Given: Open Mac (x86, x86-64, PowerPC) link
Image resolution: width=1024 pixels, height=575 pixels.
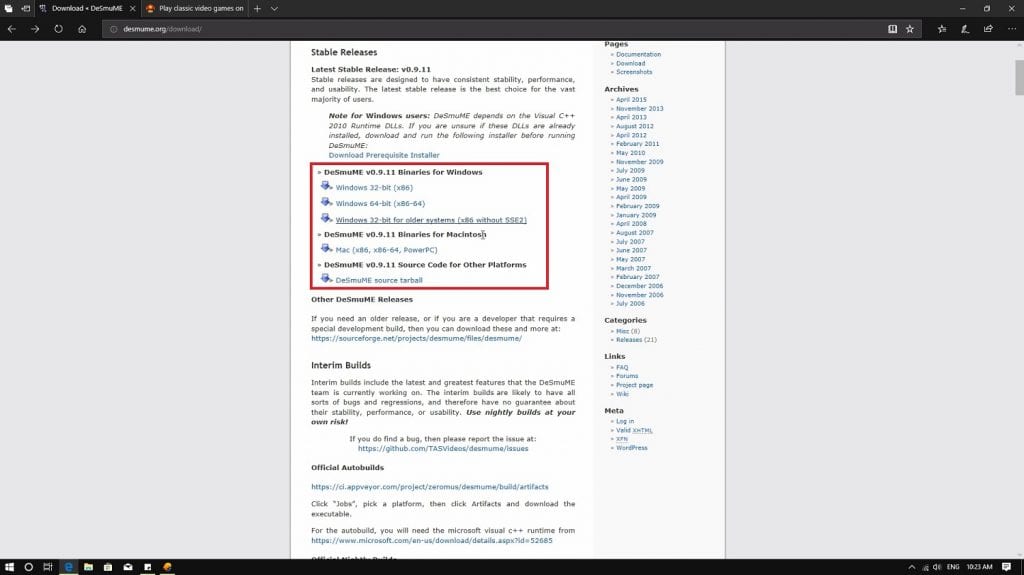Looking at the screenshot, I should tap(387, 250).
